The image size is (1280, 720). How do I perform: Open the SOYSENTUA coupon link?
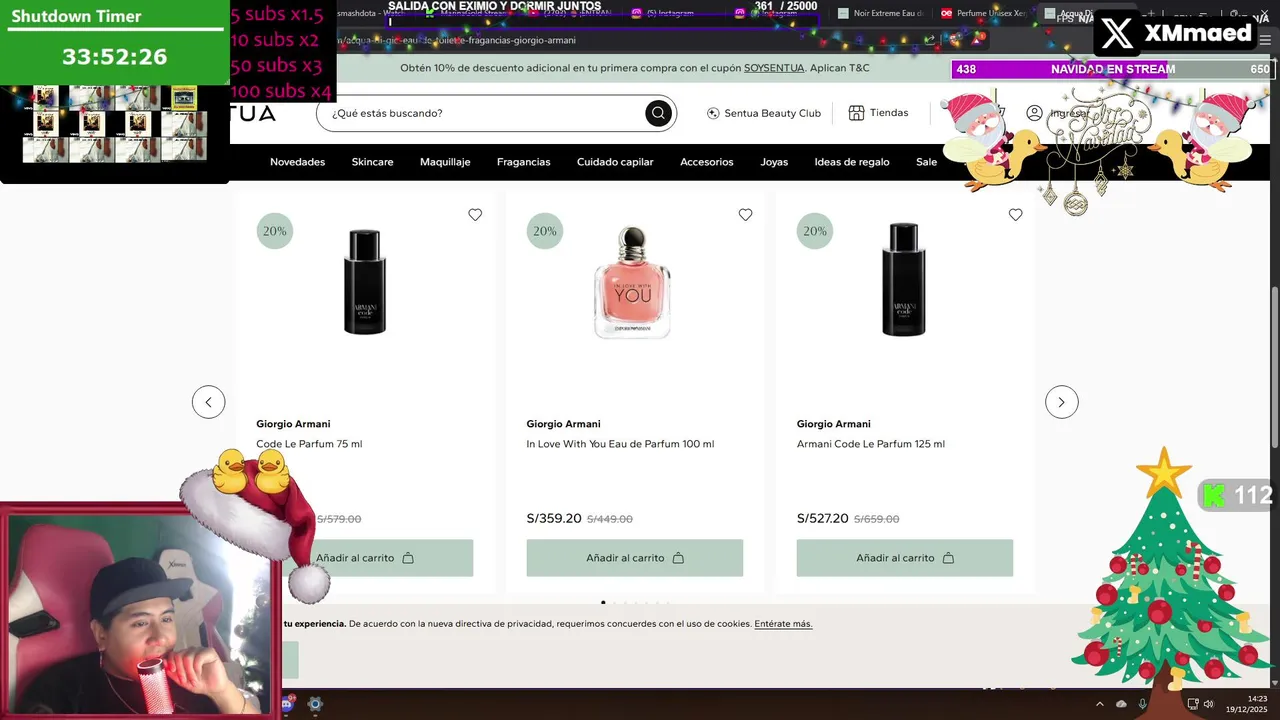(x=774, y=68)
